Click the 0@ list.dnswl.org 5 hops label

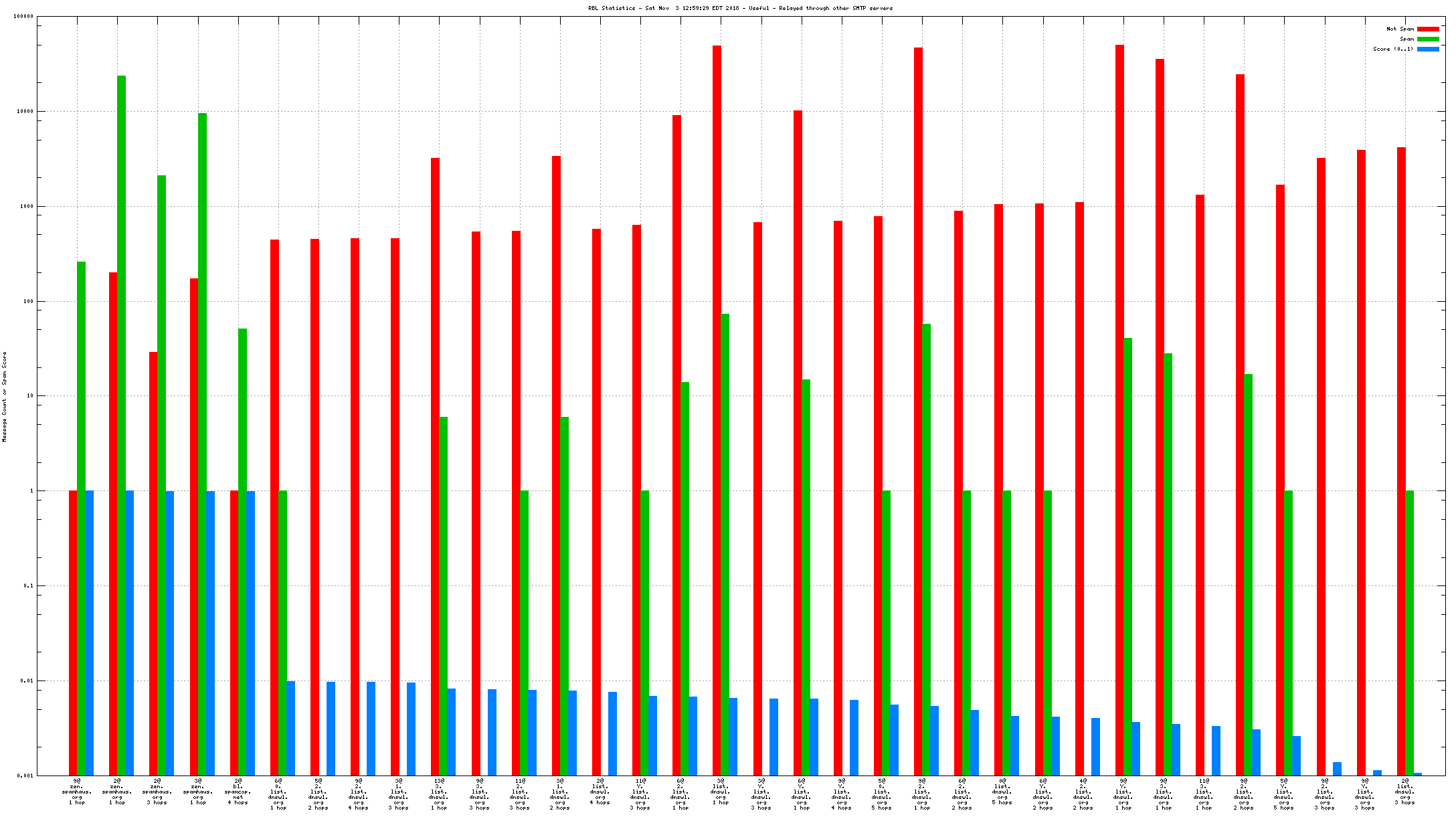[x=1002, y=792]
